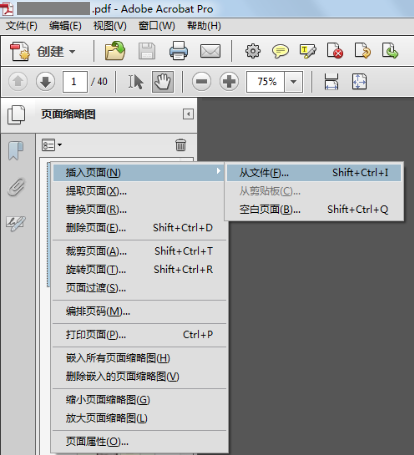Screen dimensions: 414x455
Task: Go to previous page with up arrow
Action: [x=18, y=81]
